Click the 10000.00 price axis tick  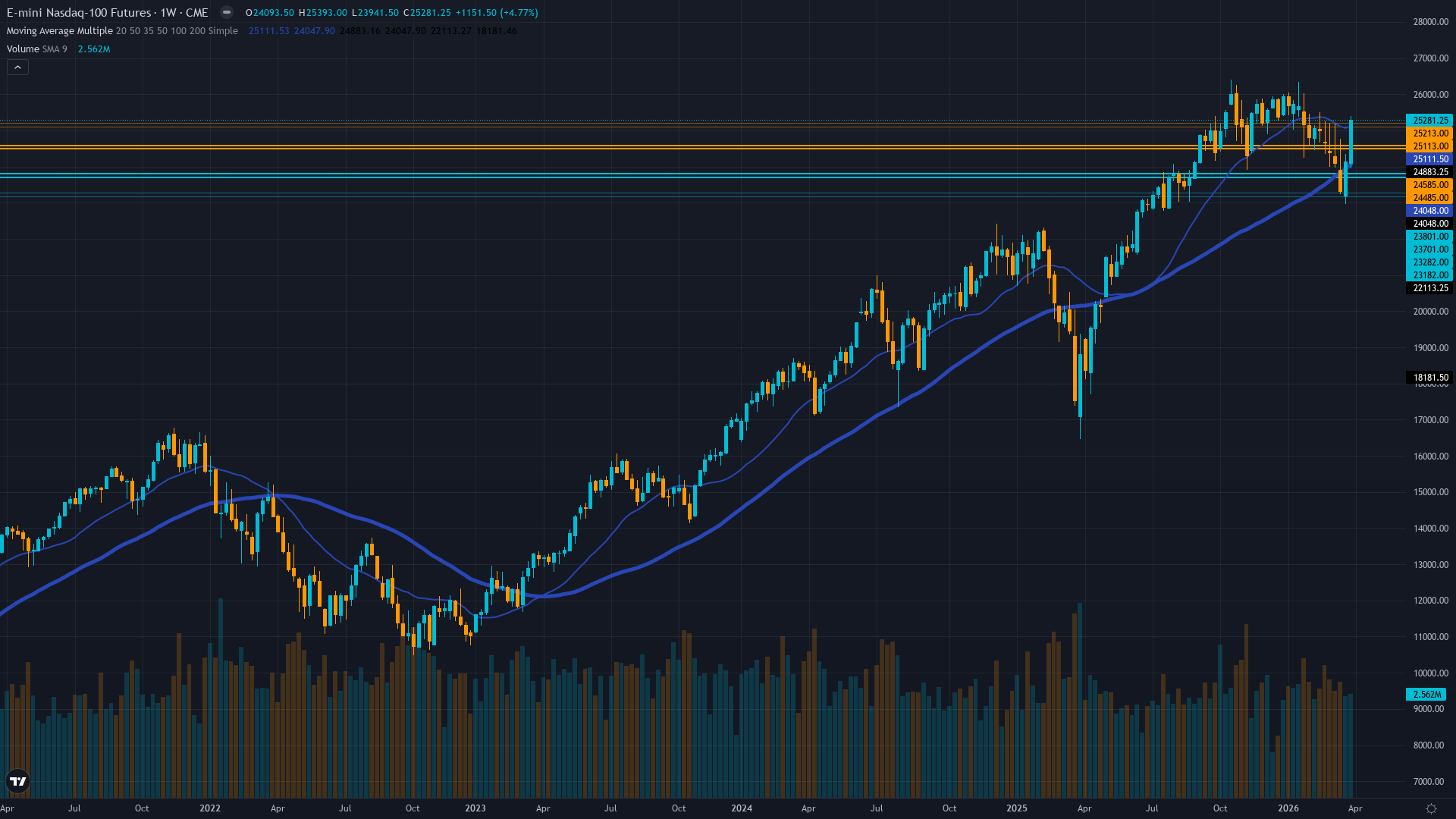tap(1430, 673)
